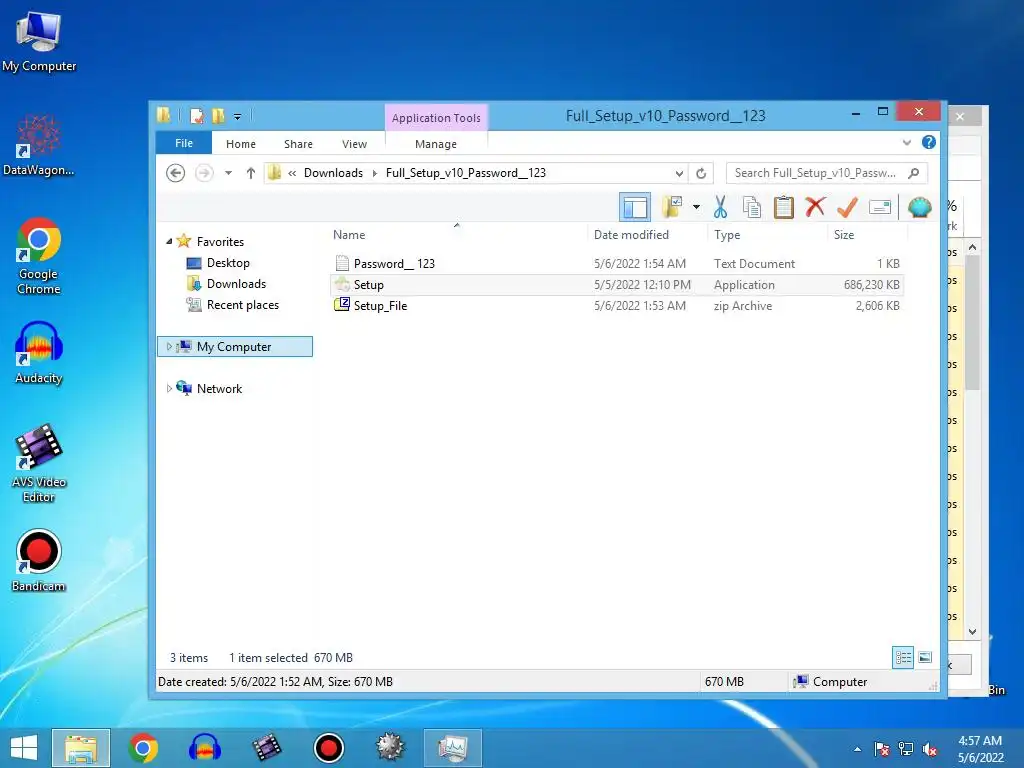Select Network in the navigation pane

point(219,389)
